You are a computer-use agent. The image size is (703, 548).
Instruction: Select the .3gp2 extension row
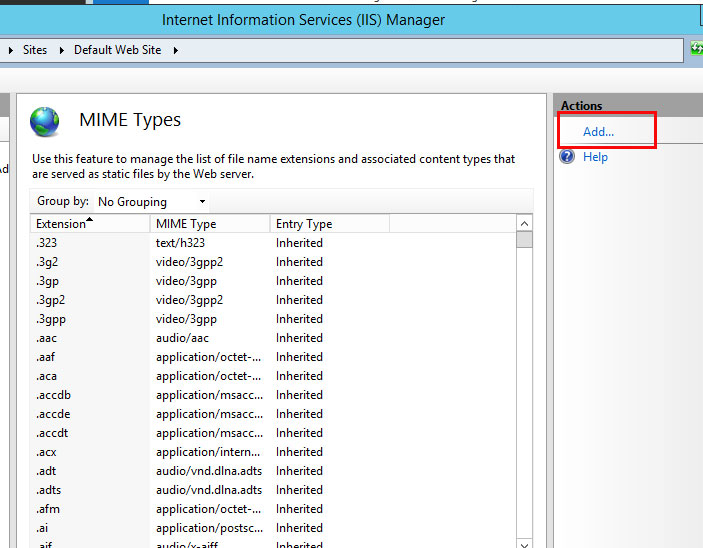273,300
